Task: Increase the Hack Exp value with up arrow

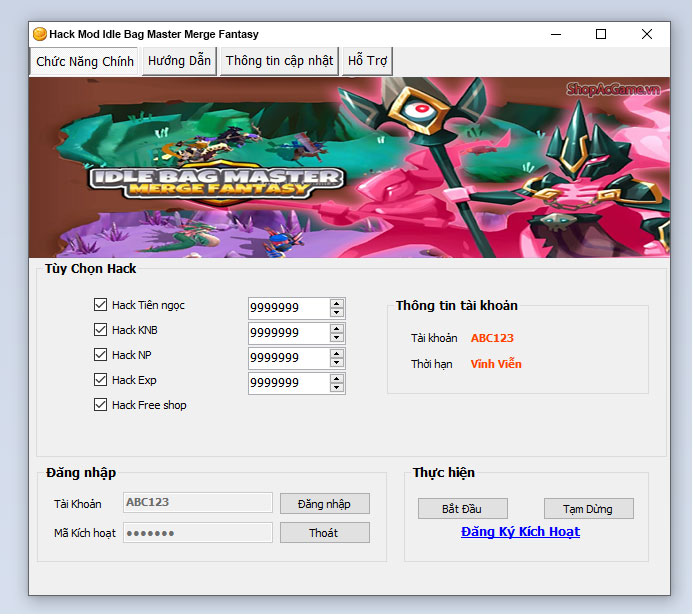Action: click(337, 379)
